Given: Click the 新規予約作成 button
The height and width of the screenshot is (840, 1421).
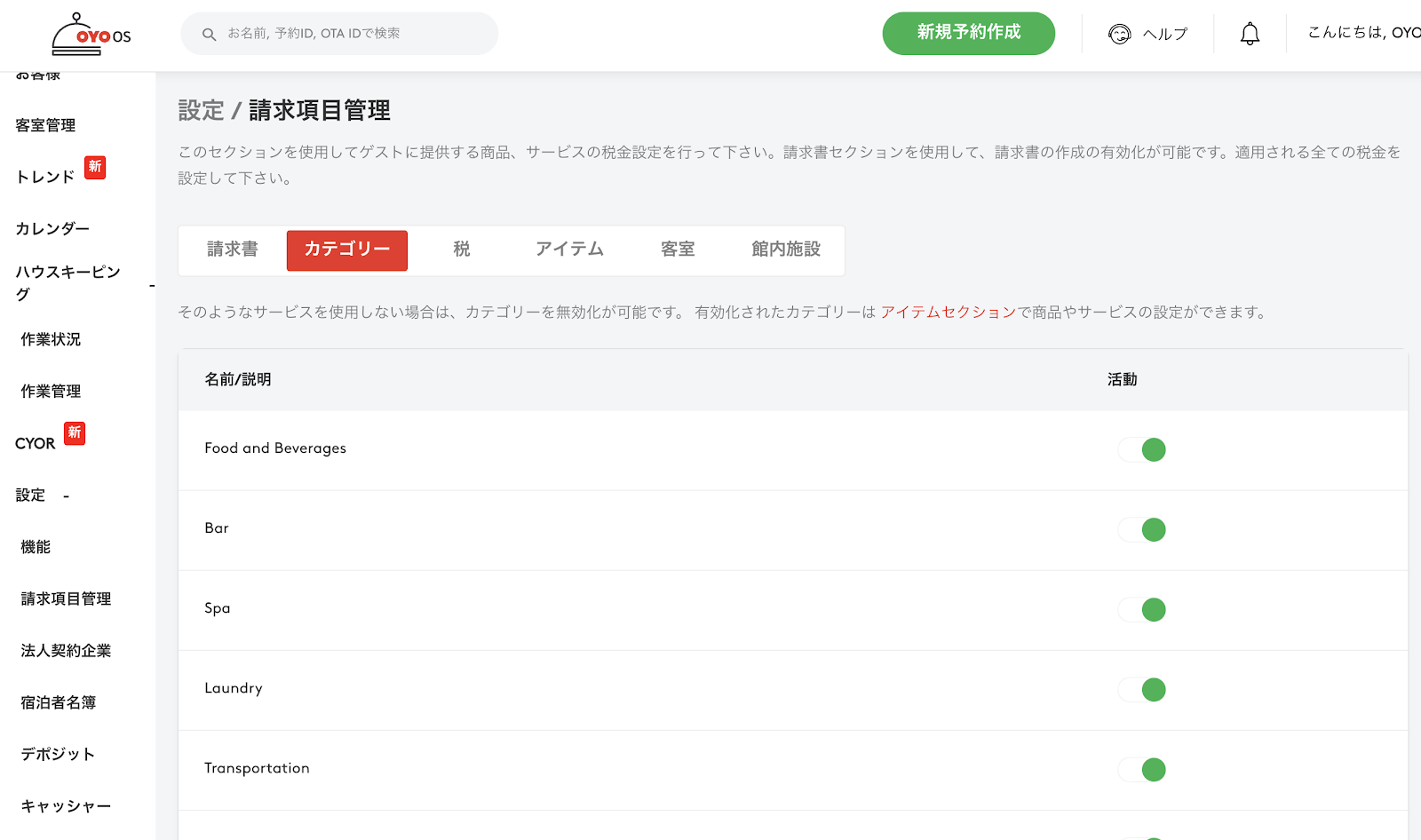Looking at the screenshot, I should [x=969, y=33].
